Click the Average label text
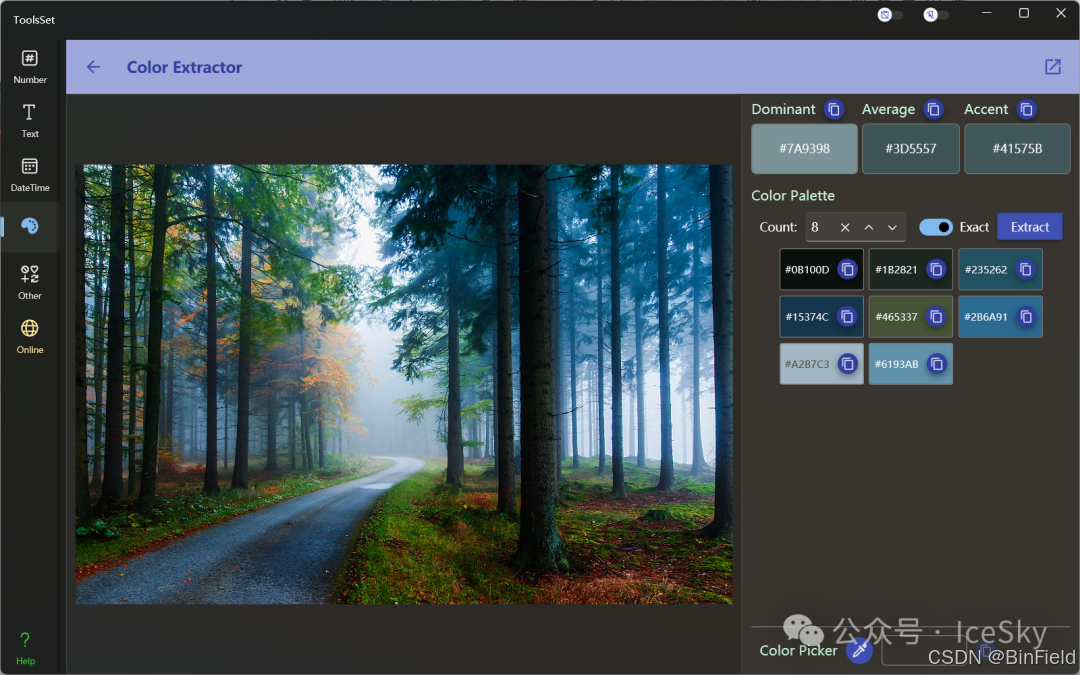This screenshot has height=675, width=1080. [x=889, y=110]
